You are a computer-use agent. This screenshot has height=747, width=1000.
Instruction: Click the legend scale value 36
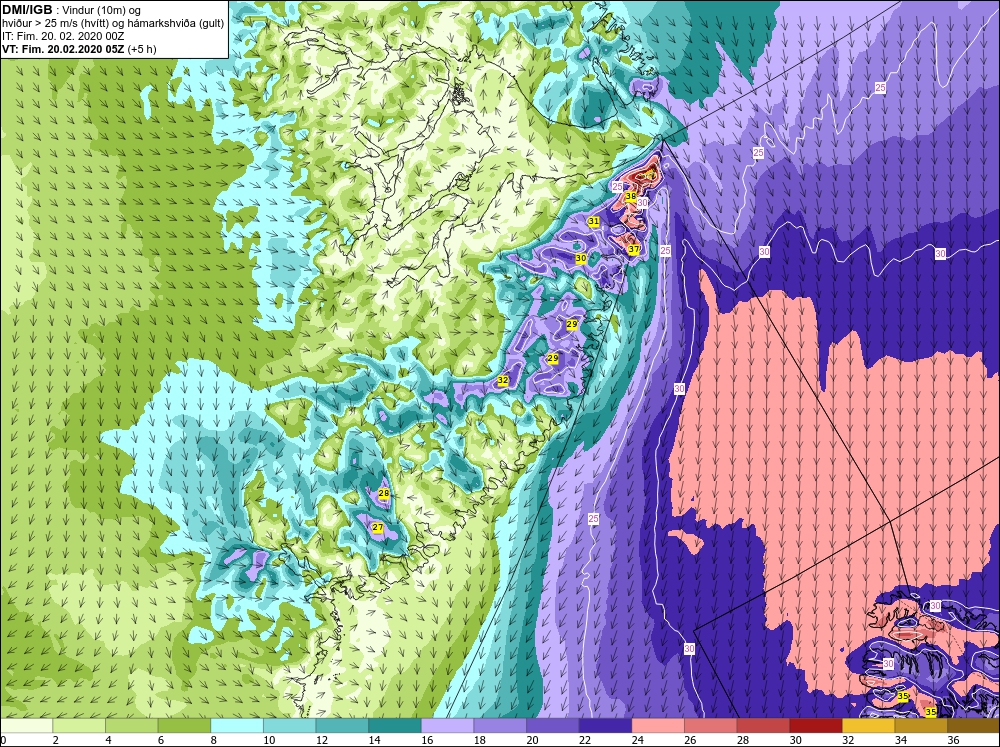tap(953, 740)
